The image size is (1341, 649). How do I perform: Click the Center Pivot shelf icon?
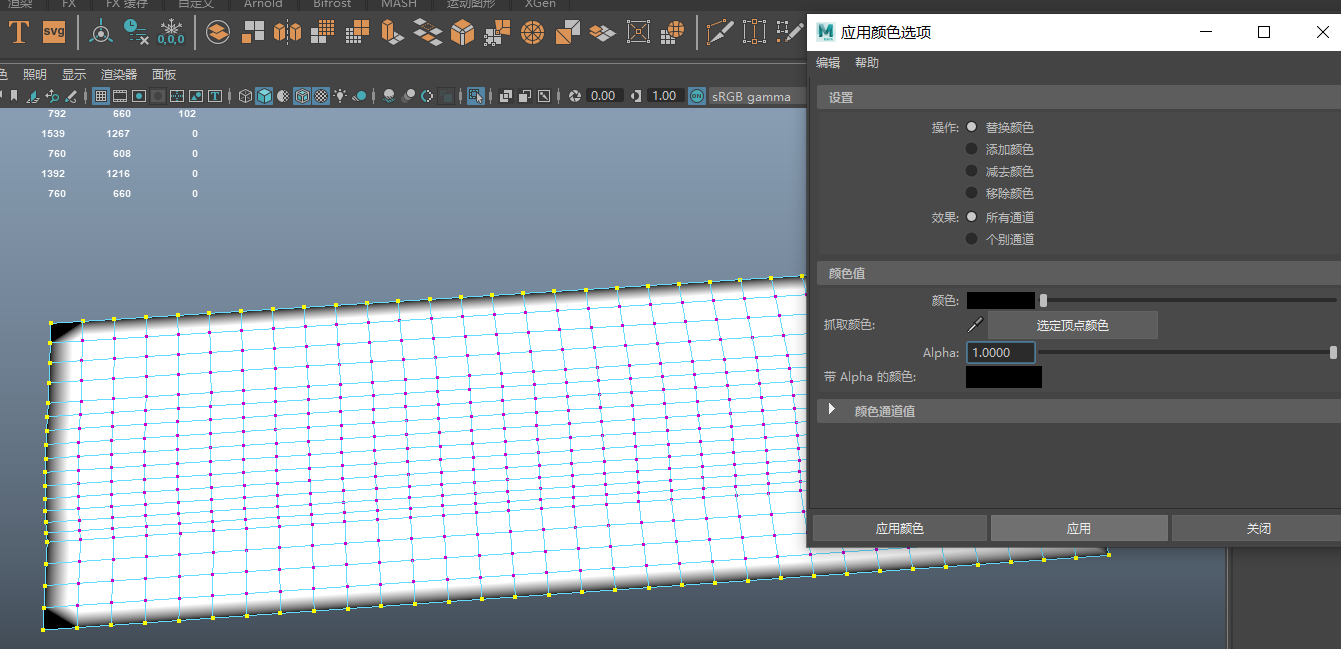(x=100, y=33)
